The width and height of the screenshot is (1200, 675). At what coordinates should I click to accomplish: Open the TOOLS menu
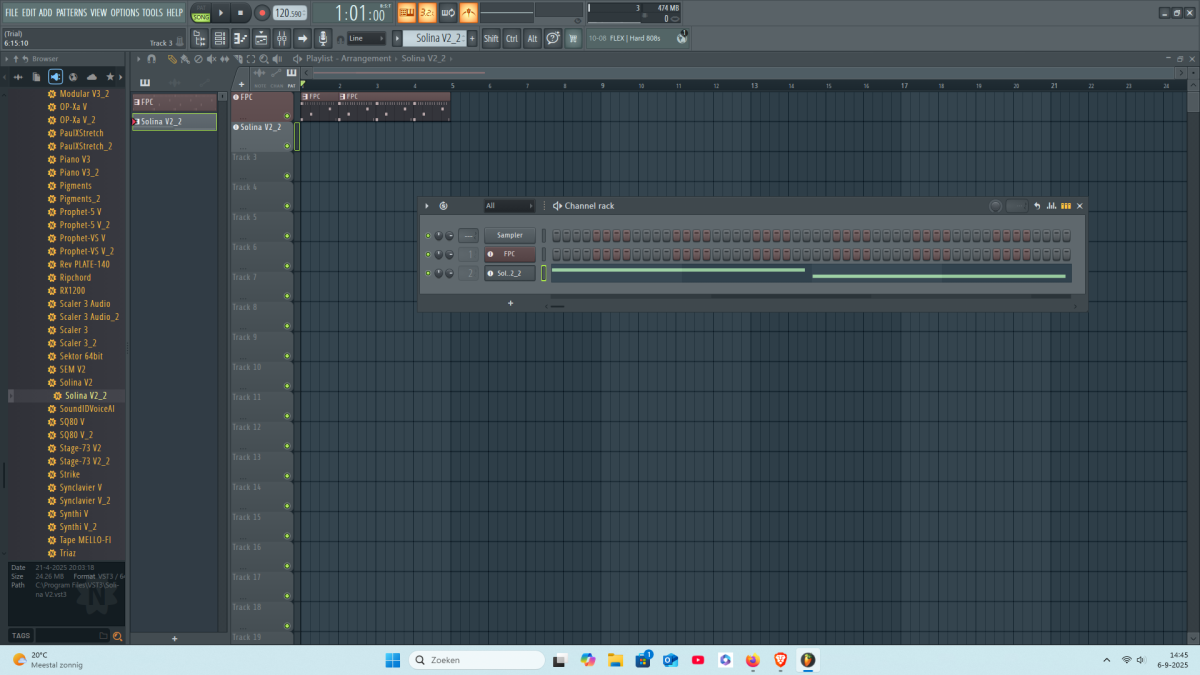[152, 12]
